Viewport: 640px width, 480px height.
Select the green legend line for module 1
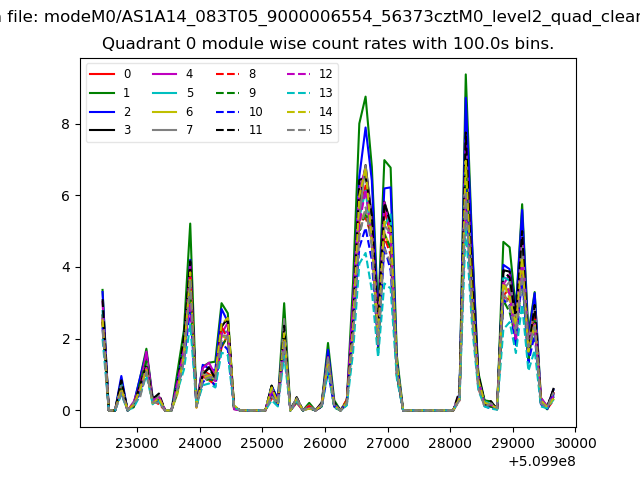101,93
